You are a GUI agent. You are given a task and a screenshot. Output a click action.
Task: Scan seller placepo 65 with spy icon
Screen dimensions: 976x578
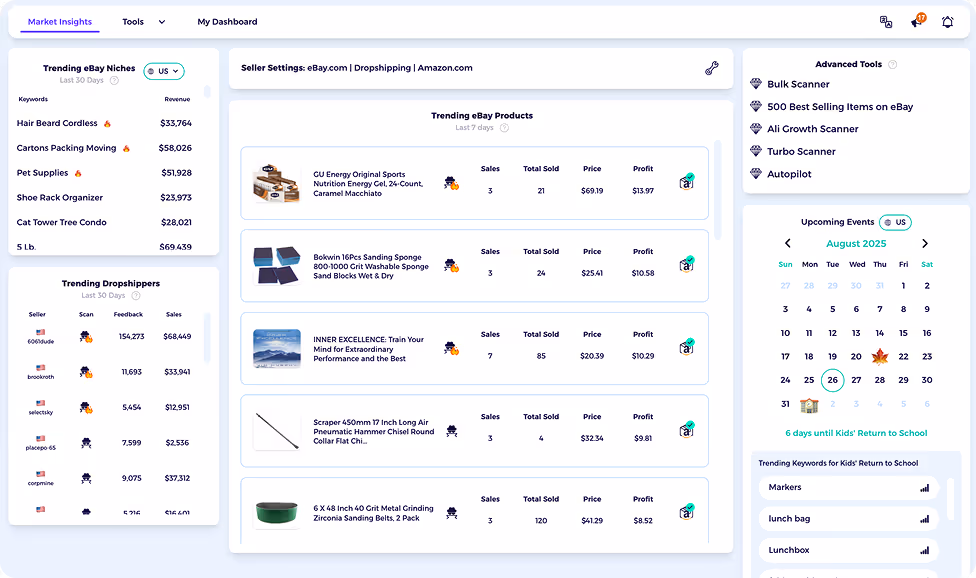[x=87, y=443]
